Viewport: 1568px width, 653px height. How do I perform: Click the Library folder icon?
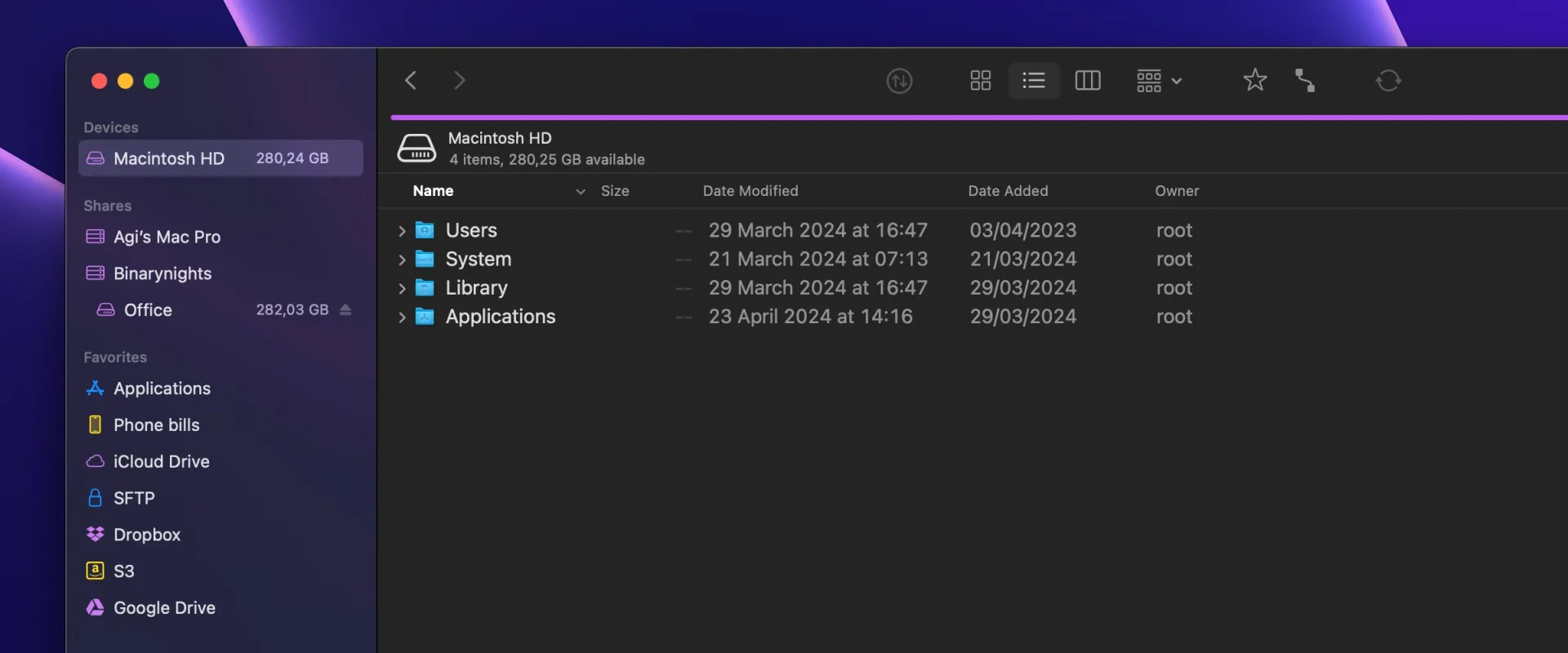[x=425, y=287]
